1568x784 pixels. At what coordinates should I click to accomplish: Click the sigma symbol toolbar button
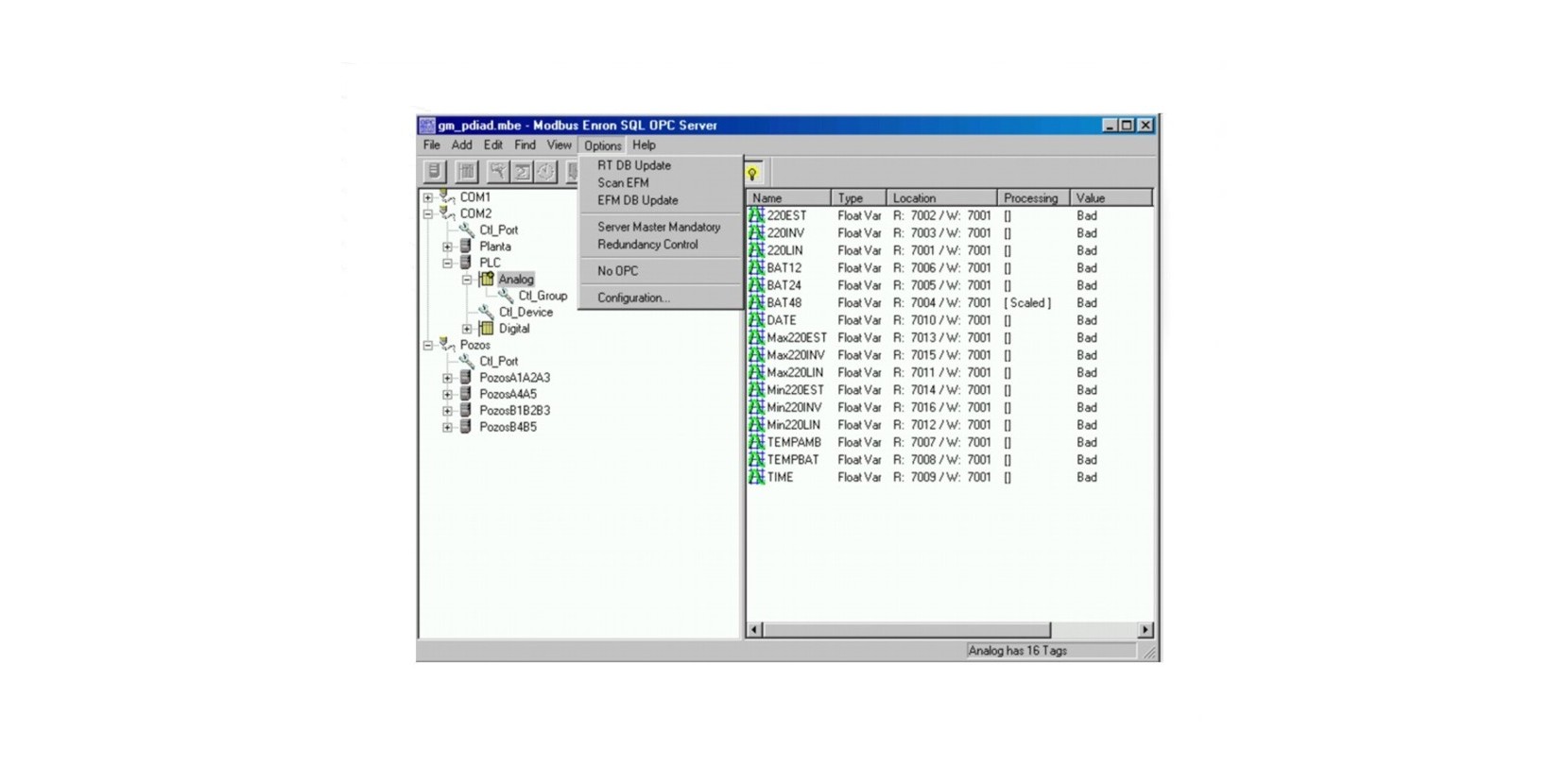click(x=523, y=172)
